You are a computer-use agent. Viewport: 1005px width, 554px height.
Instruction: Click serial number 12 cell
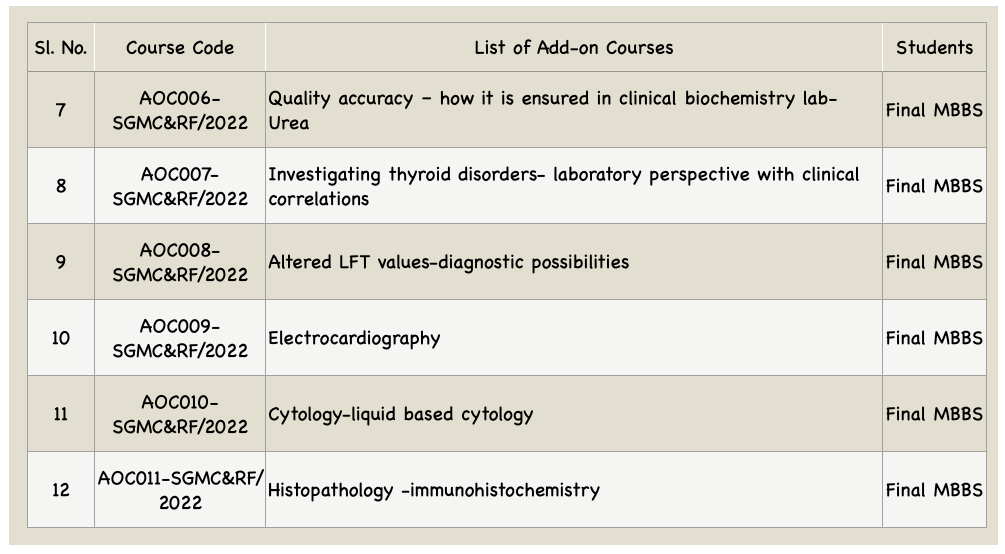(x=61, y=490)
